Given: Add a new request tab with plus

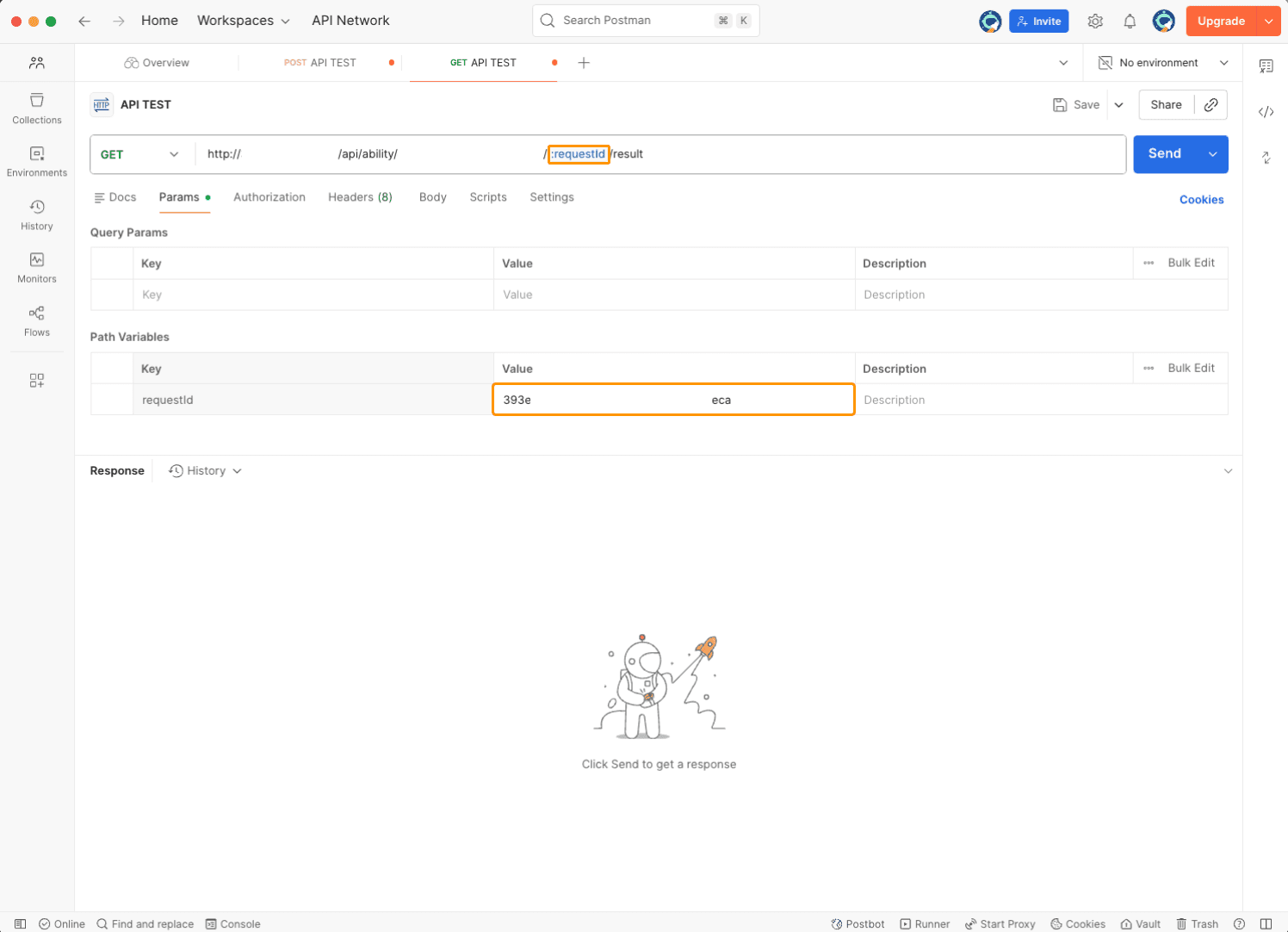Looking at the screenshot, I should click(584, 63).
